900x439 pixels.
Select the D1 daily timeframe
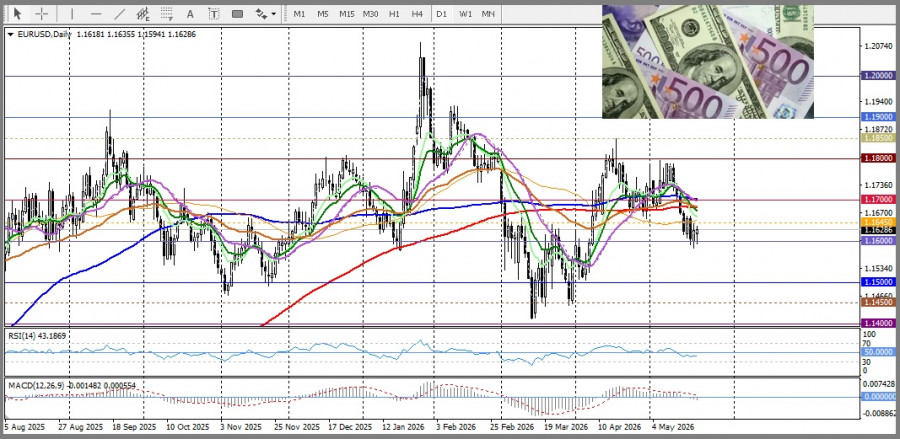441,13
